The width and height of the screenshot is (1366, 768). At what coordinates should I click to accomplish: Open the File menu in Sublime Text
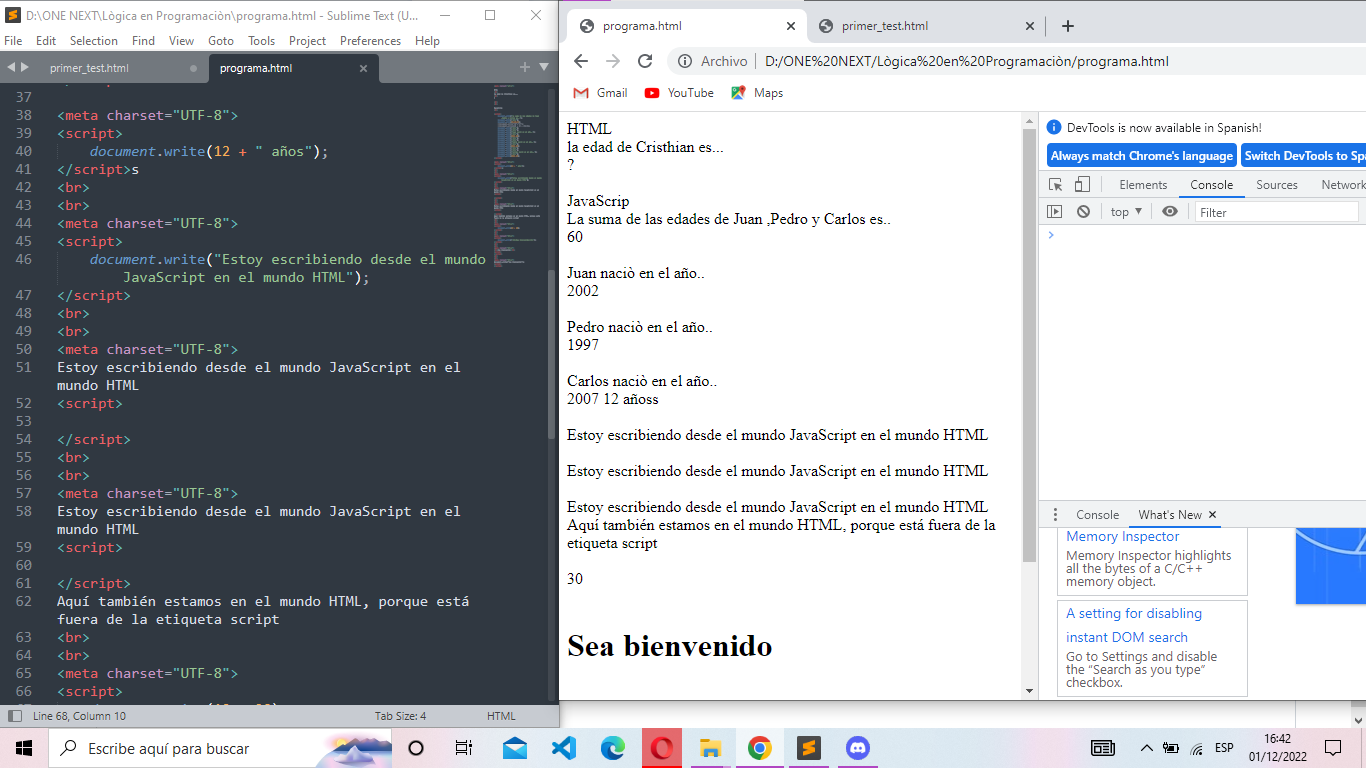[x=13, y=41]
